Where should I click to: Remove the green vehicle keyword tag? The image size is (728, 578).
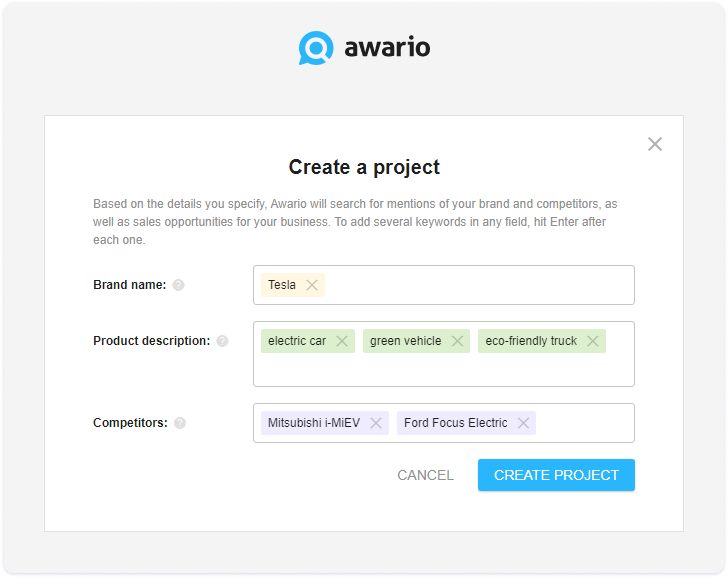[457, 341]
